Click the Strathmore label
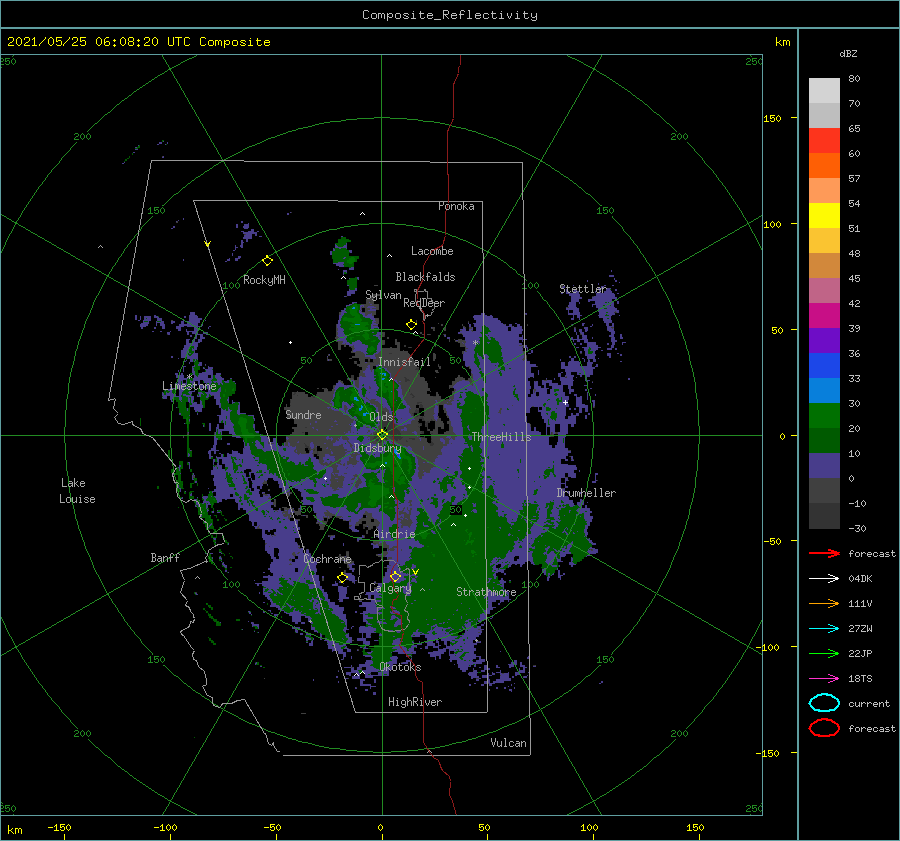The height and width of the screenshot is (841, 900). [x=486, y=592]
